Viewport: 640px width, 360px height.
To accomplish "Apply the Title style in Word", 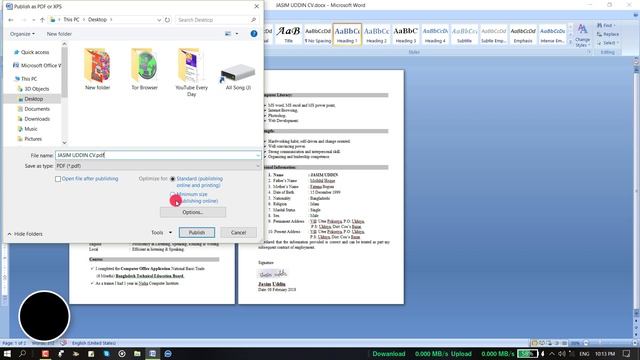I will 288,34.
